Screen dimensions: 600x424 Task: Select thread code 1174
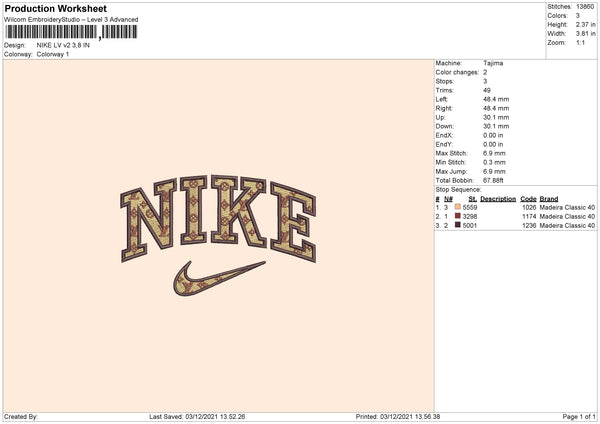pyautogui.click(x=529, y=217)
